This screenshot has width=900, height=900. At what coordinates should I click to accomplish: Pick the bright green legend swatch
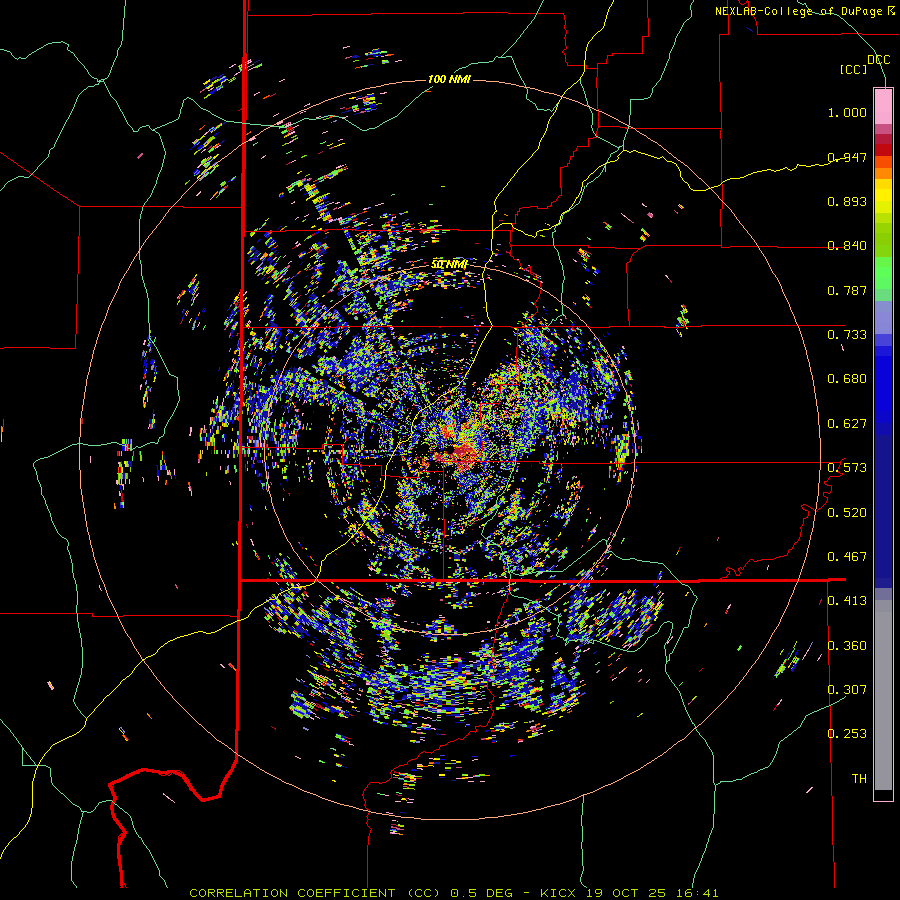click(883, 273)
